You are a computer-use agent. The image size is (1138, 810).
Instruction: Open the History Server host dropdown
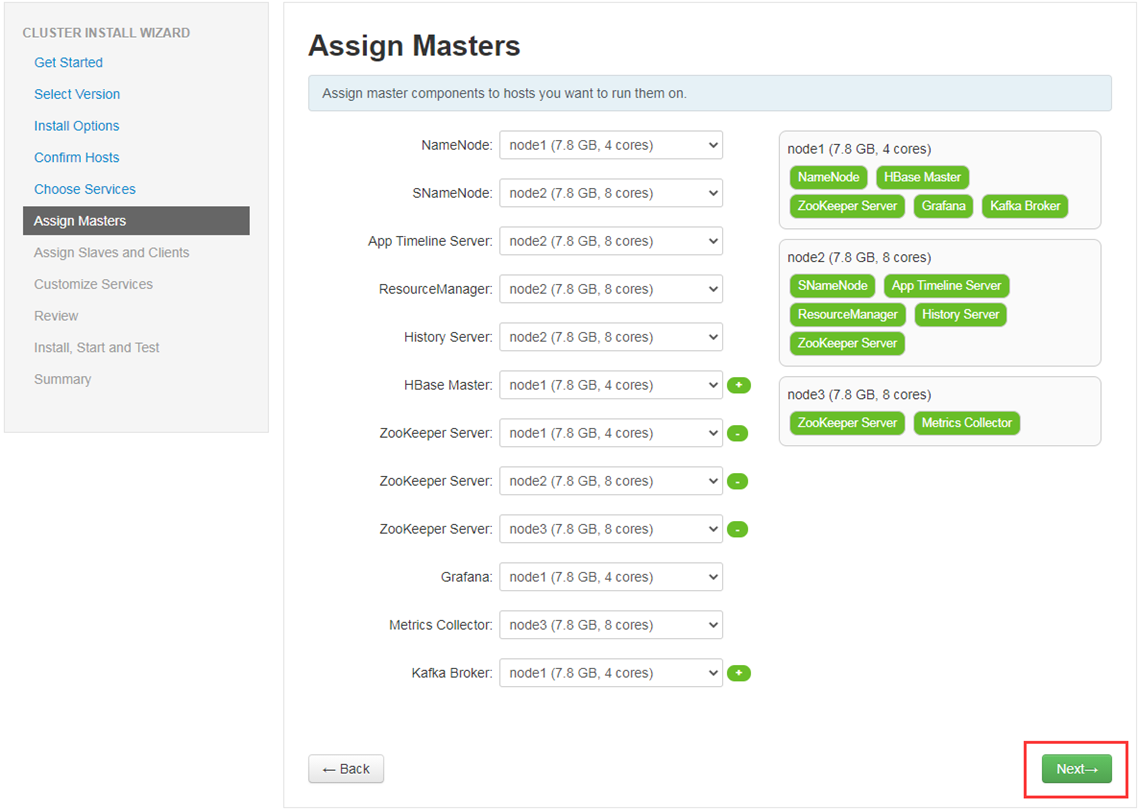coord(611,337)
